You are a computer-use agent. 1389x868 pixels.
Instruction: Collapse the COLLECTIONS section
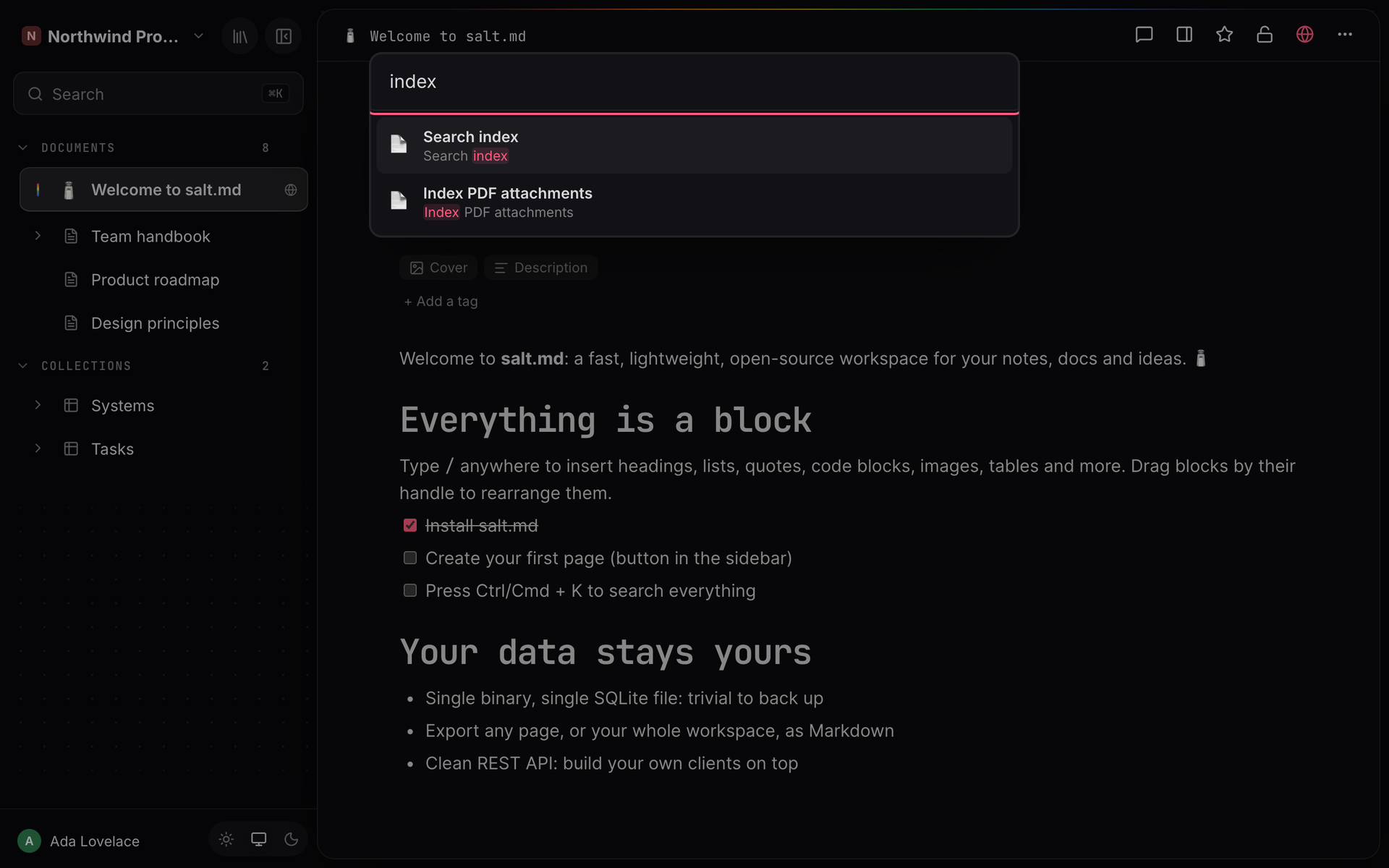click(23, 366)
